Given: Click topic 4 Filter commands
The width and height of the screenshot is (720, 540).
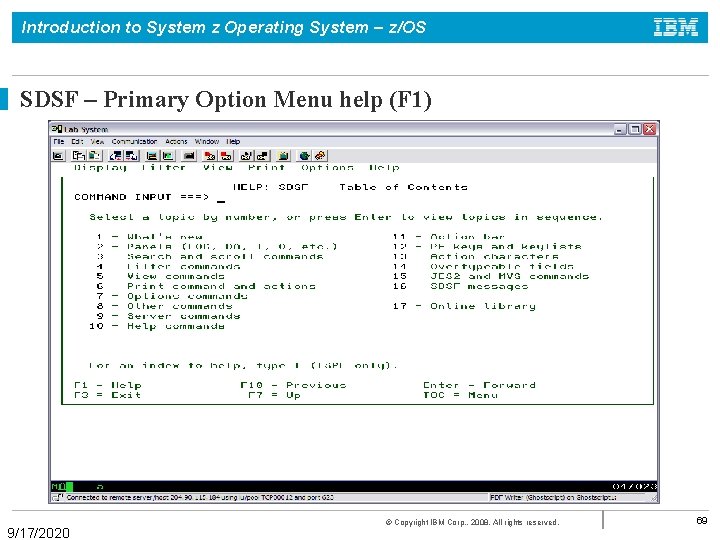Looking at the screenshot, I should click(168, 266).
